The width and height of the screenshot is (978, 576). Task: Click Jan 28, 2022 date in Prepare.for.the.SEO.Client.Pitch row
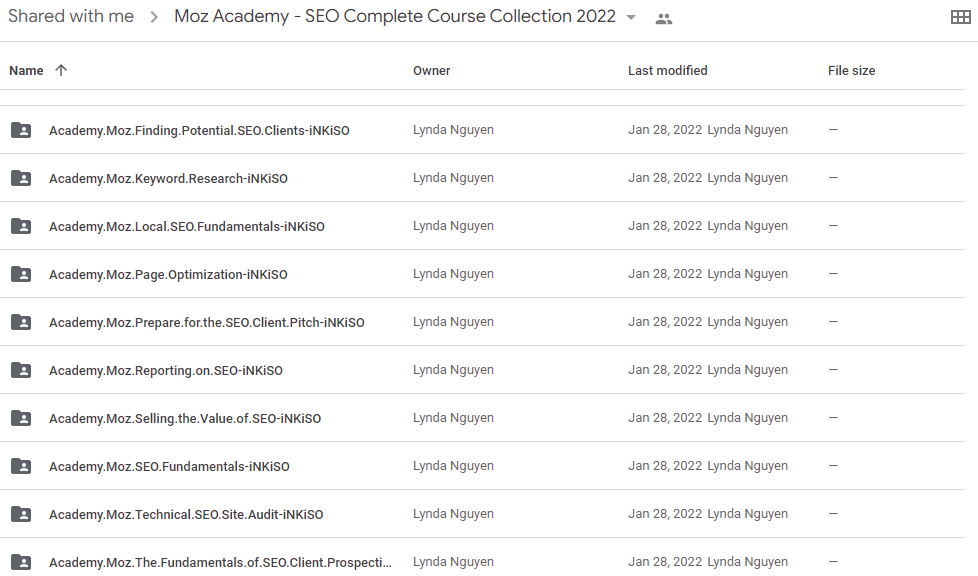[665, 322]
